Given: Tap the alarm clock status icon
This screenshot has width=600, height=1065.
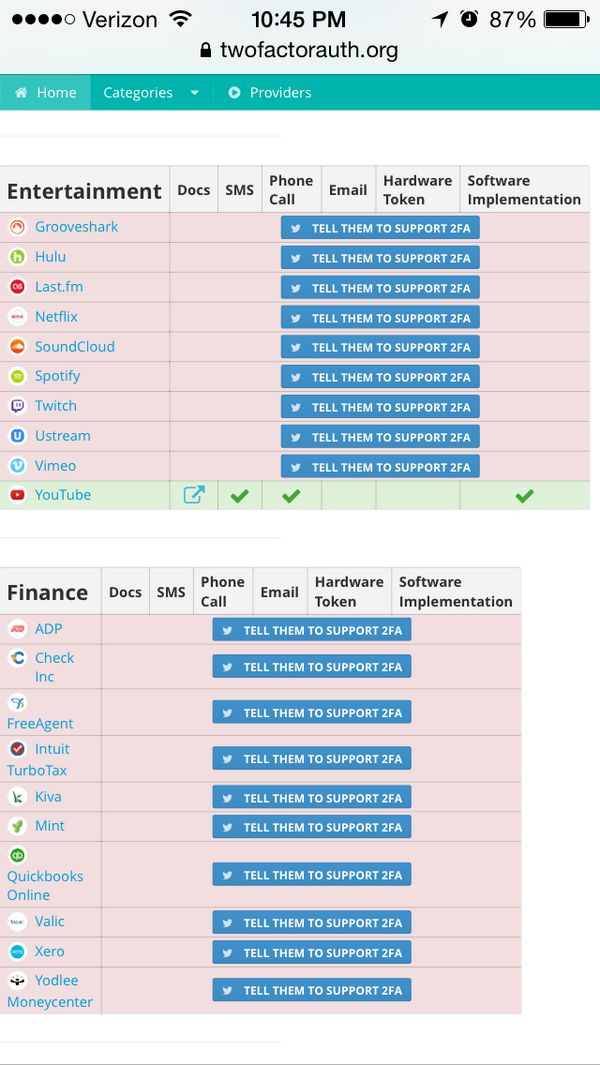Looking at the screenshot, I should (469, 19).
